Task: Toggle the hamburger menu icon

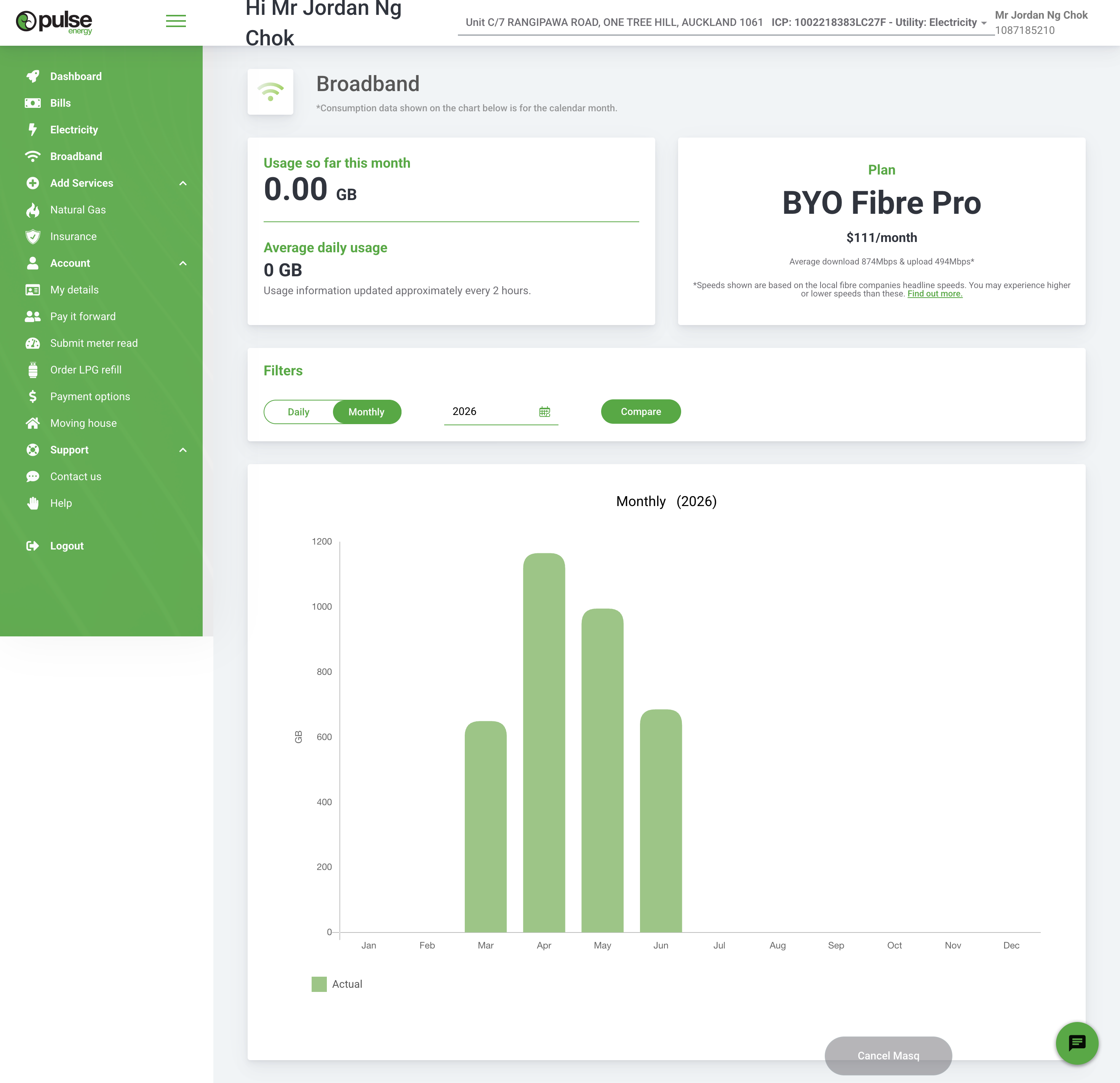Action: tap(176, 21)
